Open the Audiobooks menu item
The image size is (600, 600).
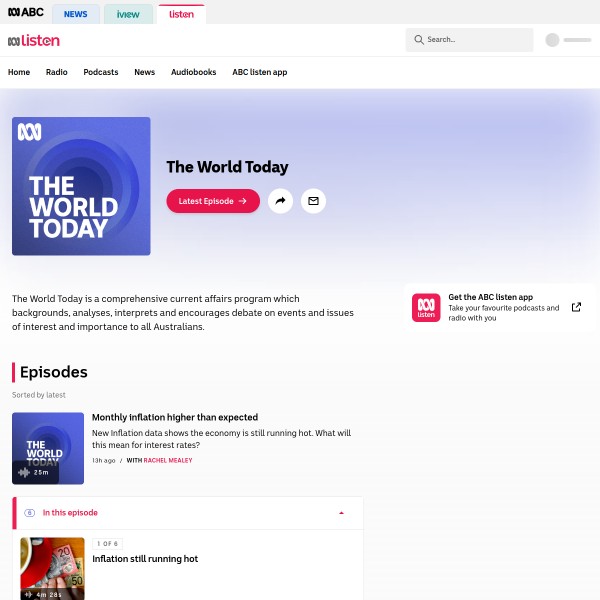click(x=193, y=72)
